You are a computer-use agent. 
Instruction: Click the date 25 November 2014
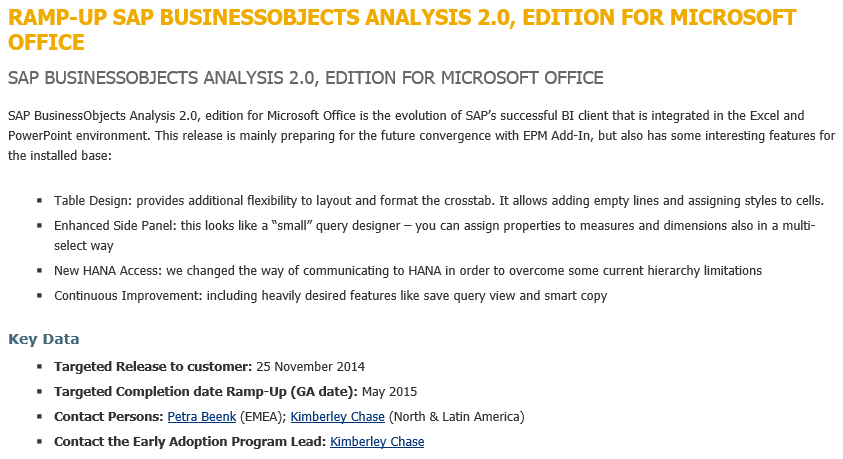(311, 366)
